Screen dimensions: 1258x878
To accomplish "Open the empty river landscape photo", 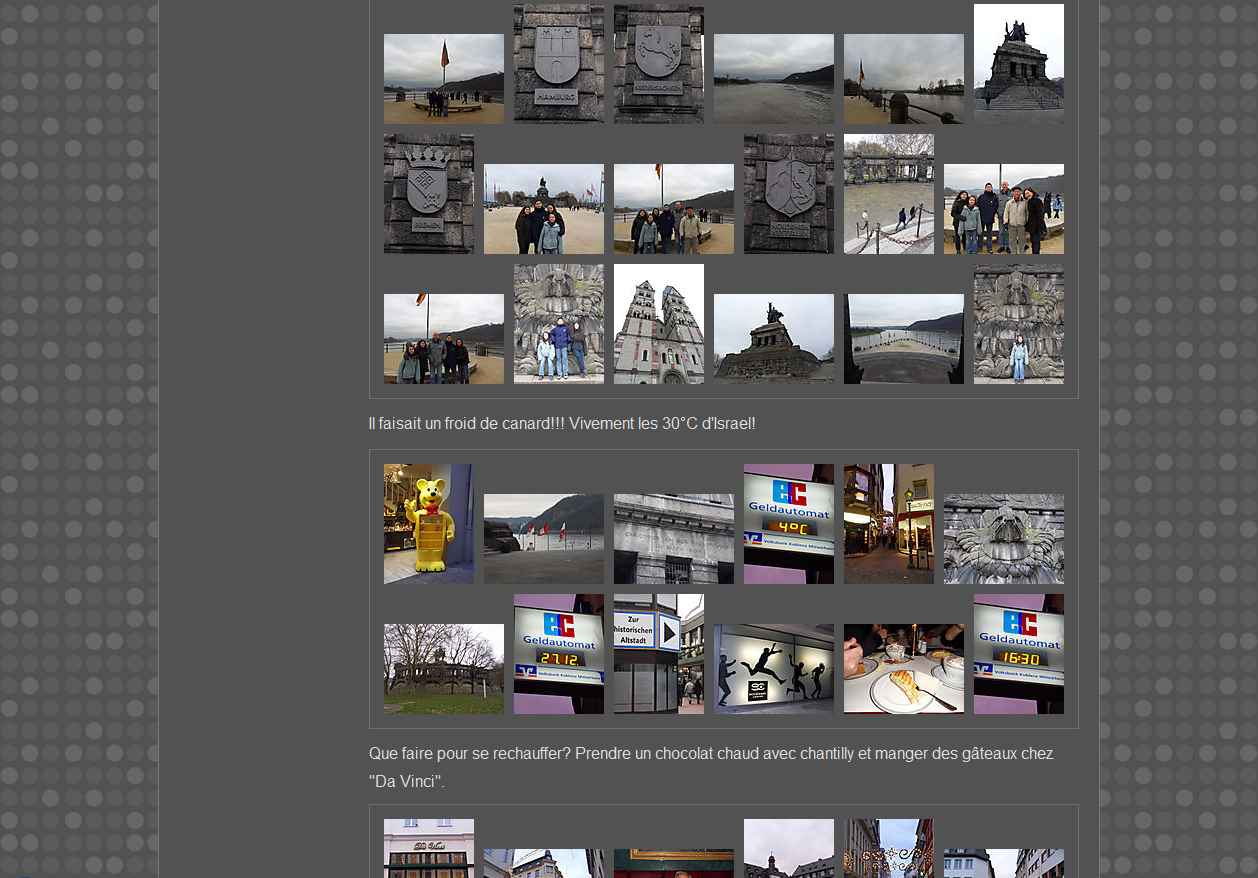I will pyautogui.click(x=773, y=79).
